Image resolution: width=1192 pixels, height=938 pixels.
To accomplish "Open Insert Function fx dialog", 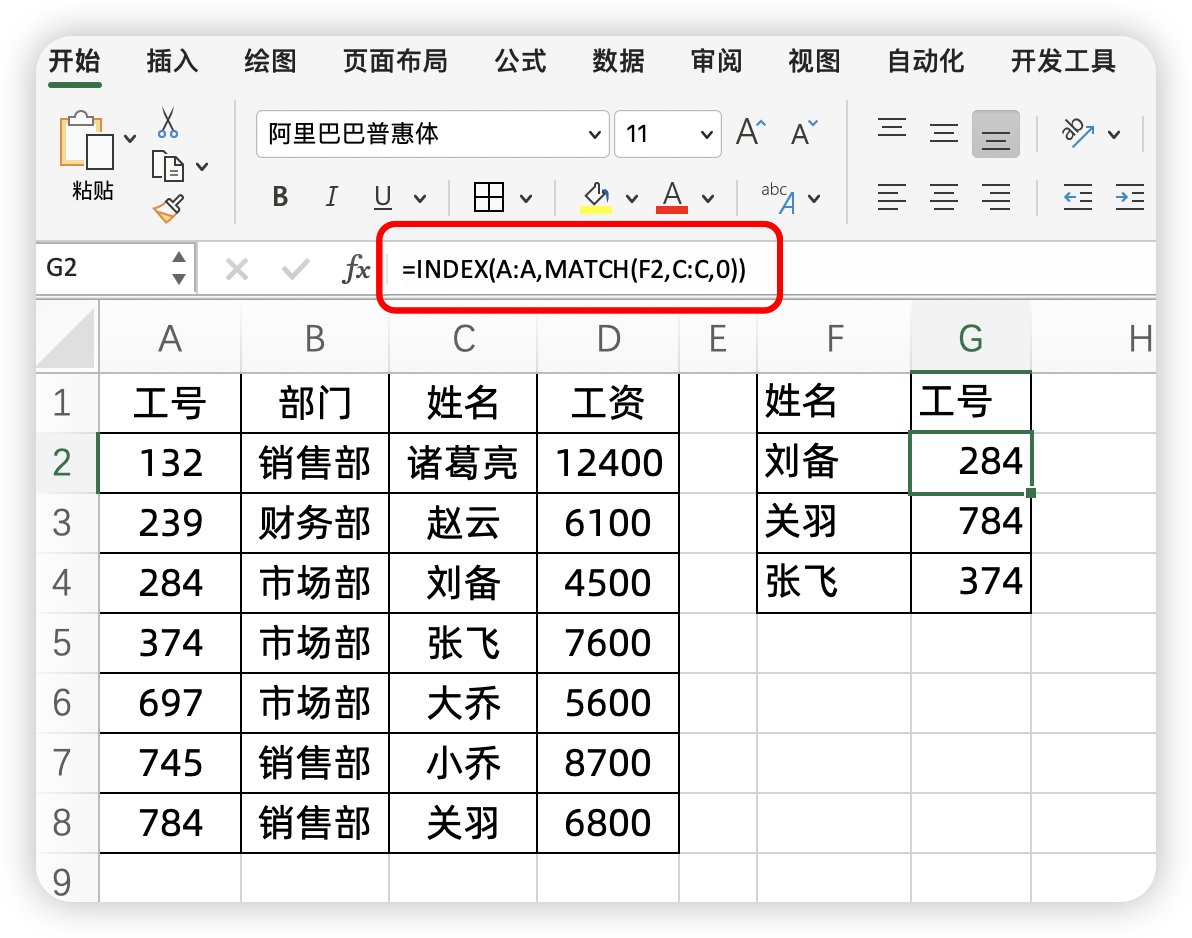I will click(357, 269).
